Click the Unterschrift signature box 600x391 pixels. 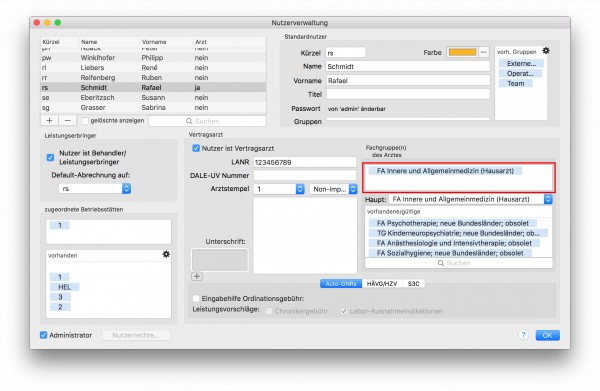[x=220, y=260]
